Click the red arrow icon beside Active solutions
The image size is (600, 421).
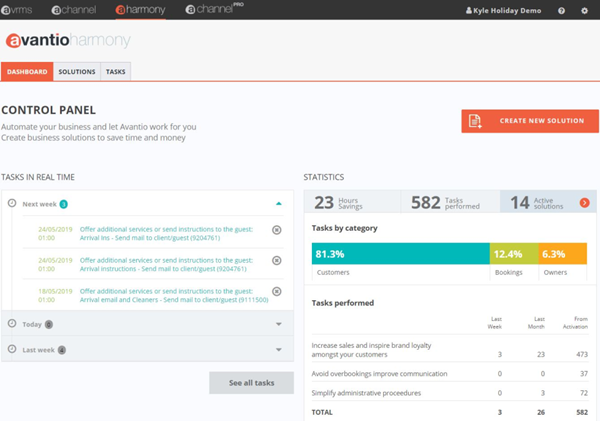tap(584, 203)
